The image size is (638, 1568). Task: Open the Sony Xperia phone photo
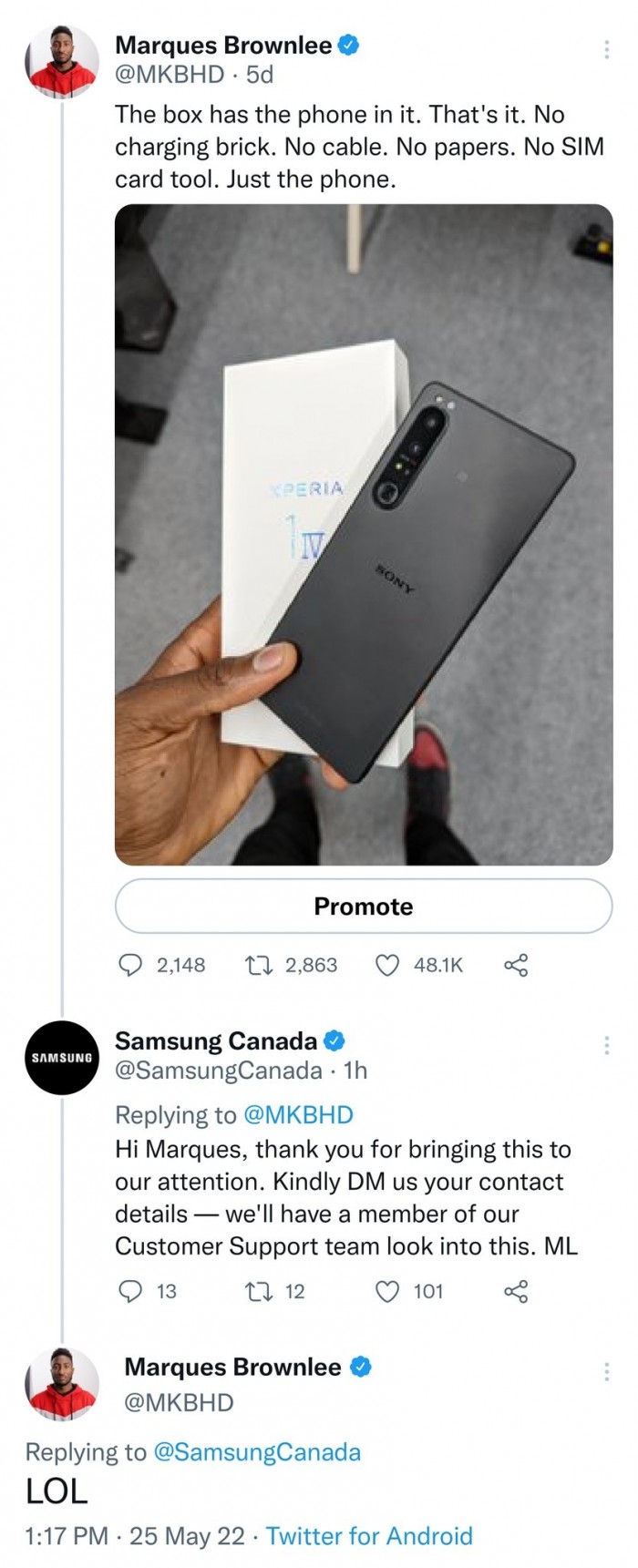(x=363, y=534)
